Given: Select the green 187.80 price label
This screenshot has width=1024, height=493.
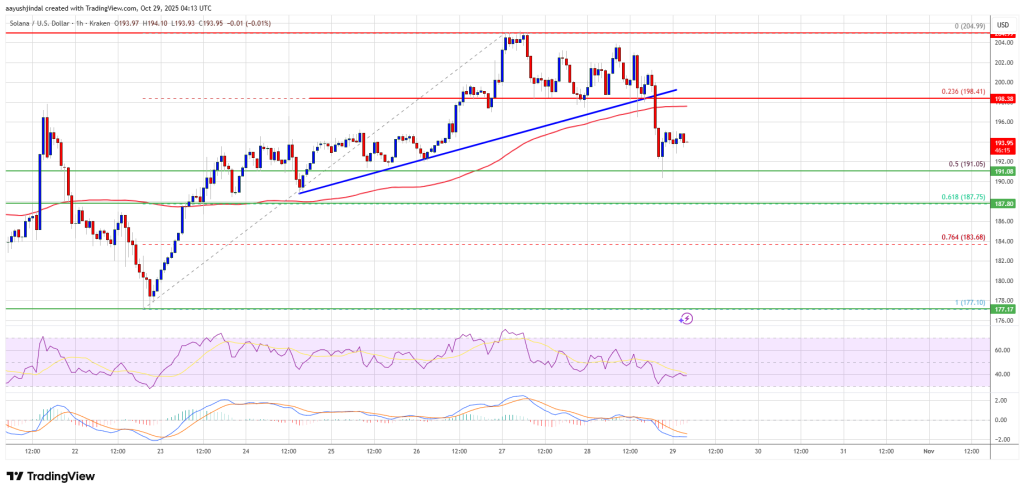Looking at the screenshot, I should coord(1004,204).
